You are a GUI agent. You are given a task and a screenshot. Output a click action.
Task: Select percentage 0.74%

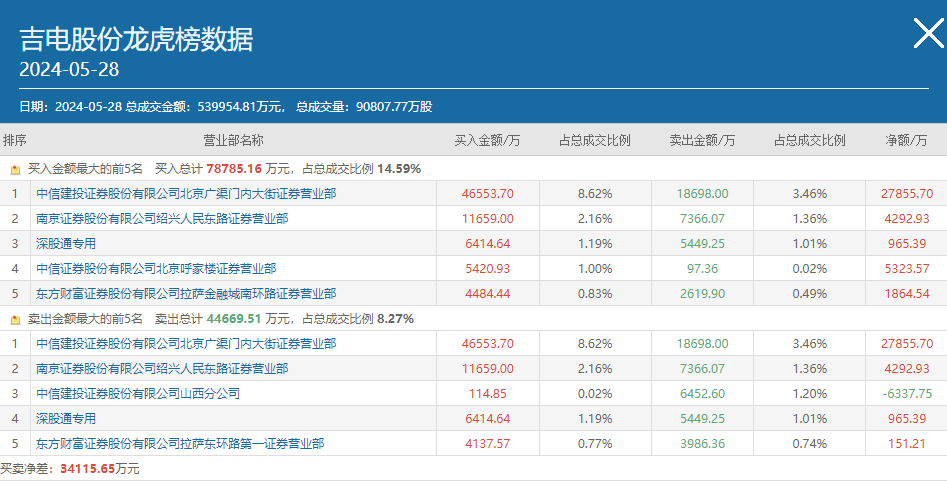click(x=810, y=444)
